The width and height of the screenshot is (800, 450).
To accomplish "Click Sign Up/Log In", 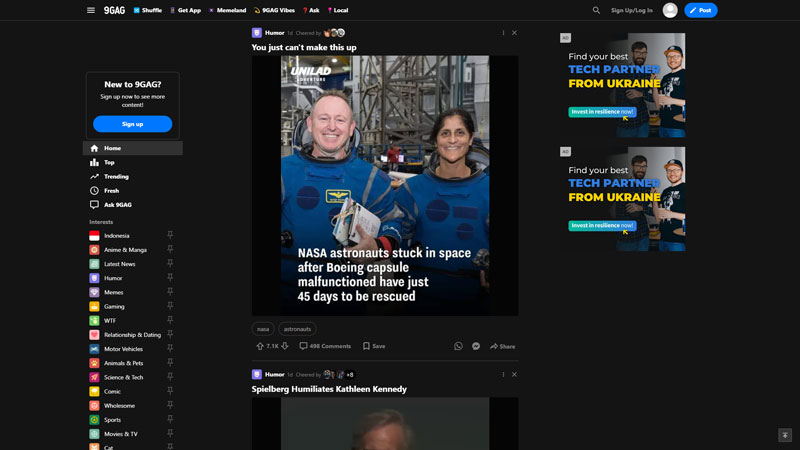I will [x=632, y=10].
